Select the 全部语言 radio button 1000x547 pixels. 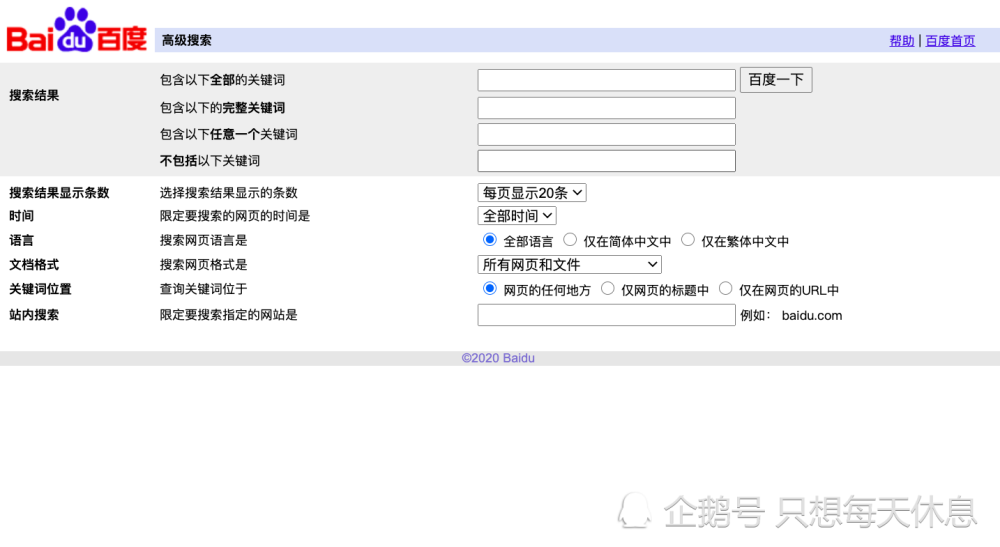[490, 240]
